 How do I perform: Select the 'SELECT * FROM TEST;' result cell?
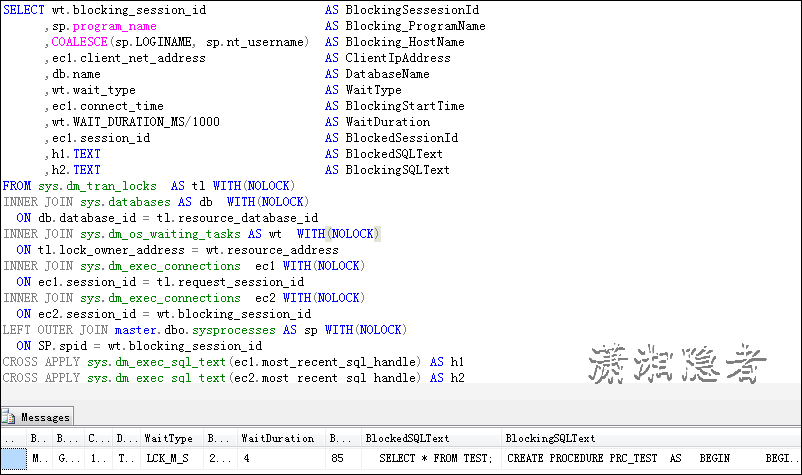434,458
